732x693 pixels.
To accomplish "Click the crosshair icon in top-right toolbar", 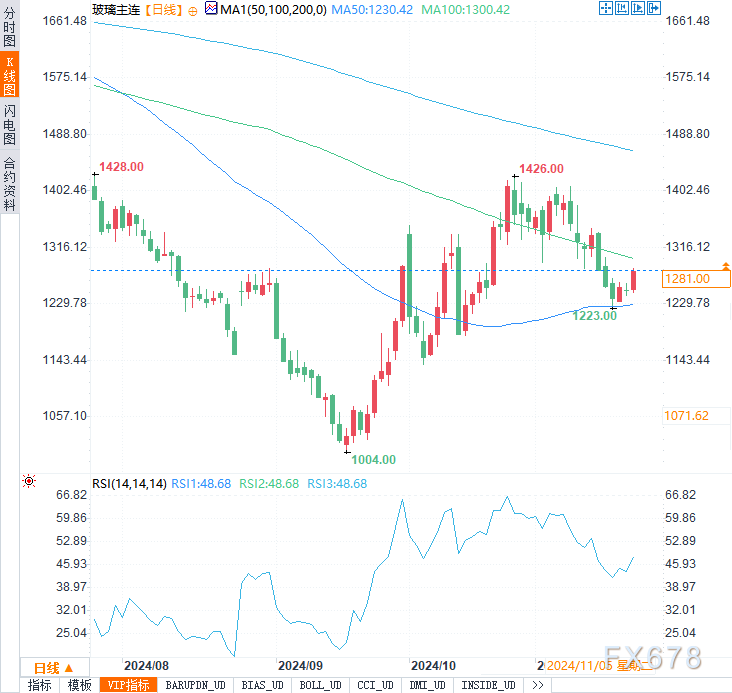I will coord(606,9).
